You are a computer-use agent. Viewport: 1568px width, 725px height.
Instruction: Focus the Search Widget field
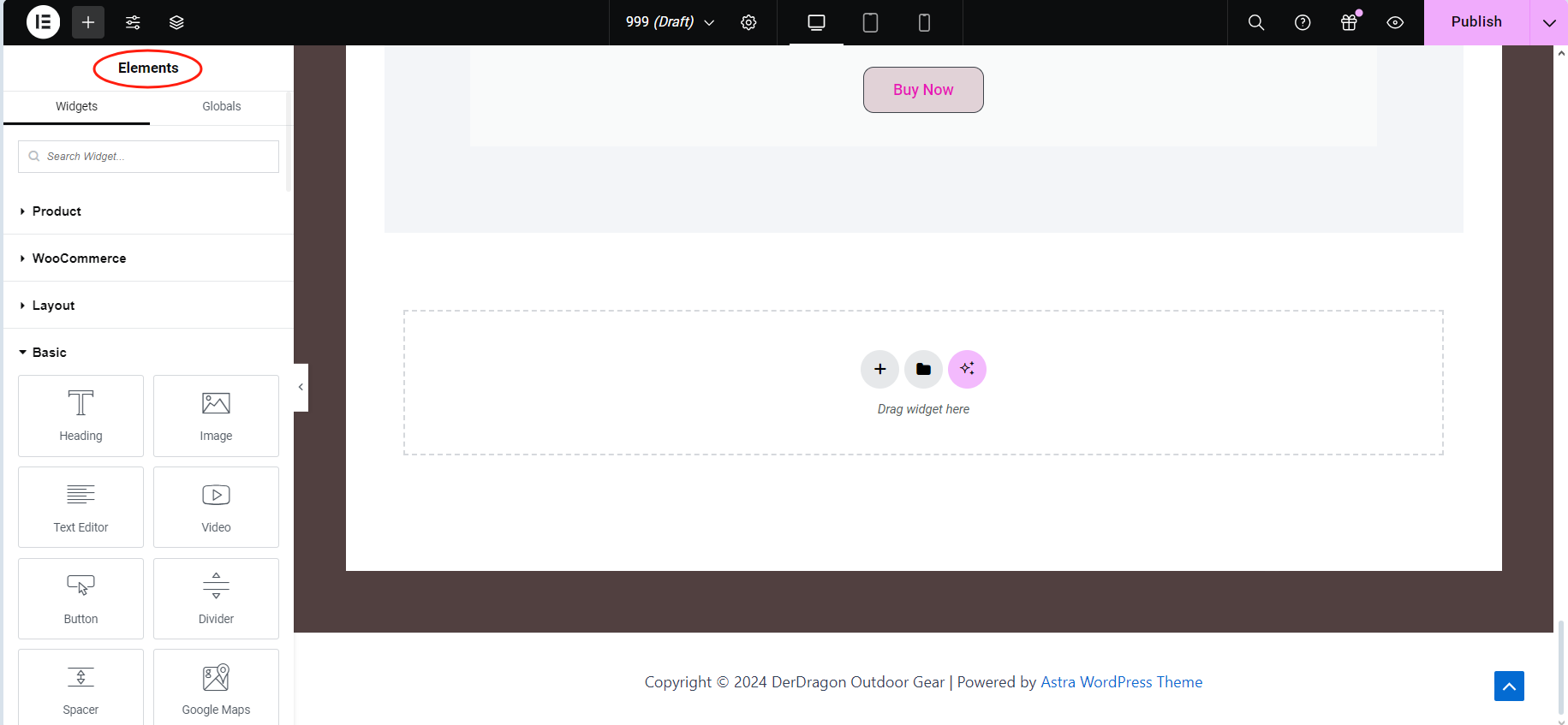pos(148,157)
